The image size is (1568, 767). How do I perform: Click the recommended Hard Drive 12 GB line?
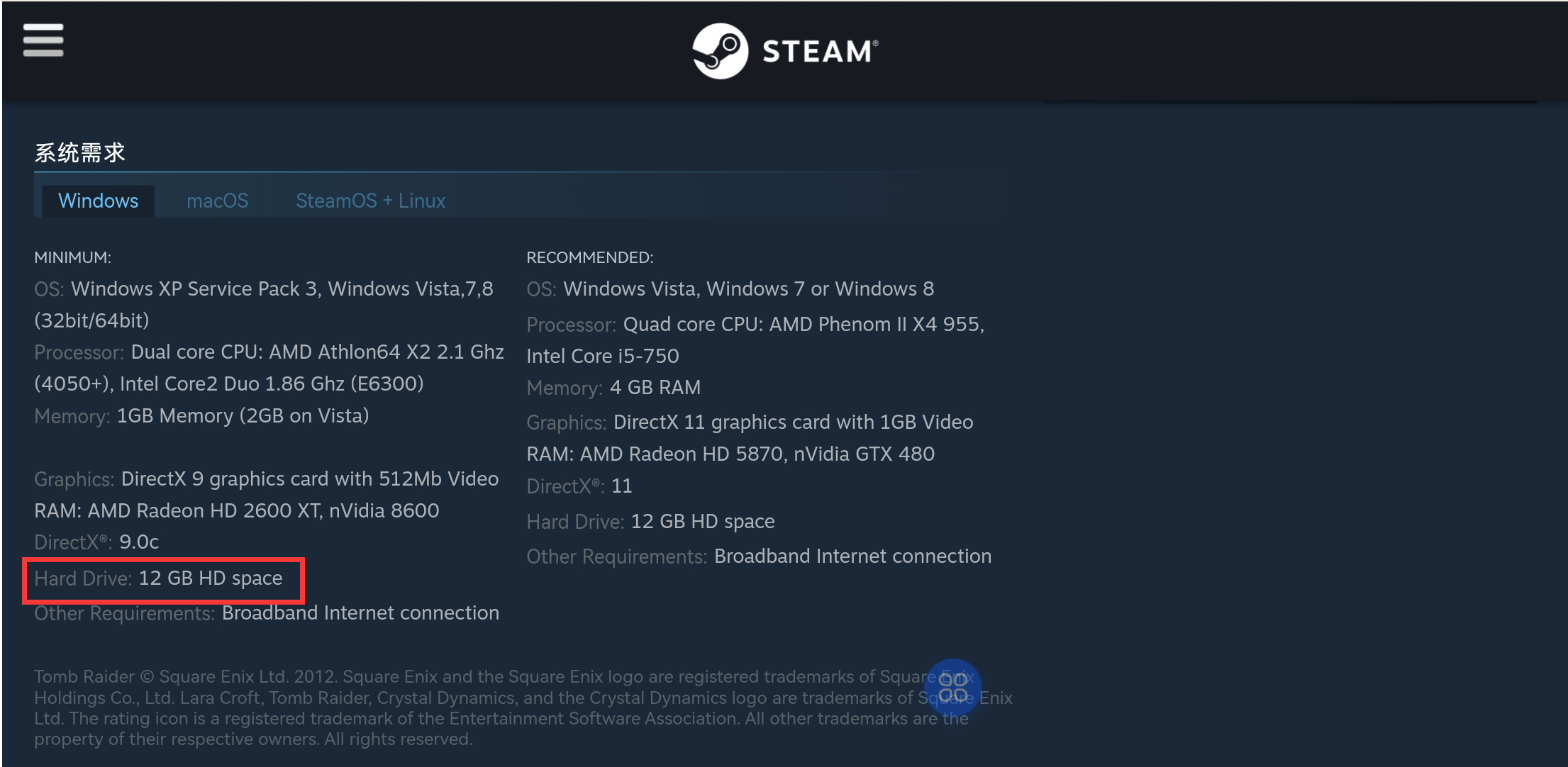pos(650,522)
